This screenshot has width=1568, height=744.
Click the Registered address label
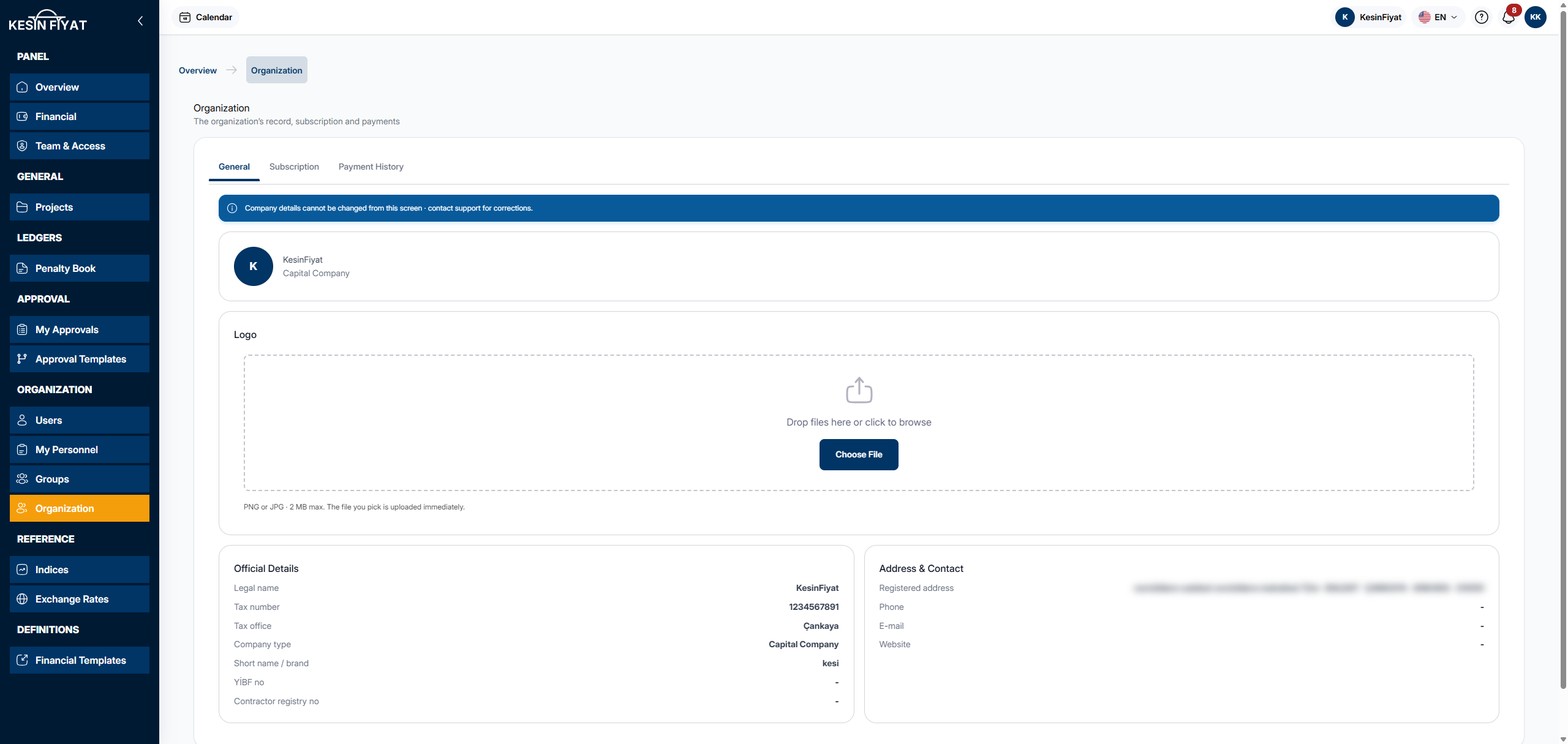click(x=917, y=588)
